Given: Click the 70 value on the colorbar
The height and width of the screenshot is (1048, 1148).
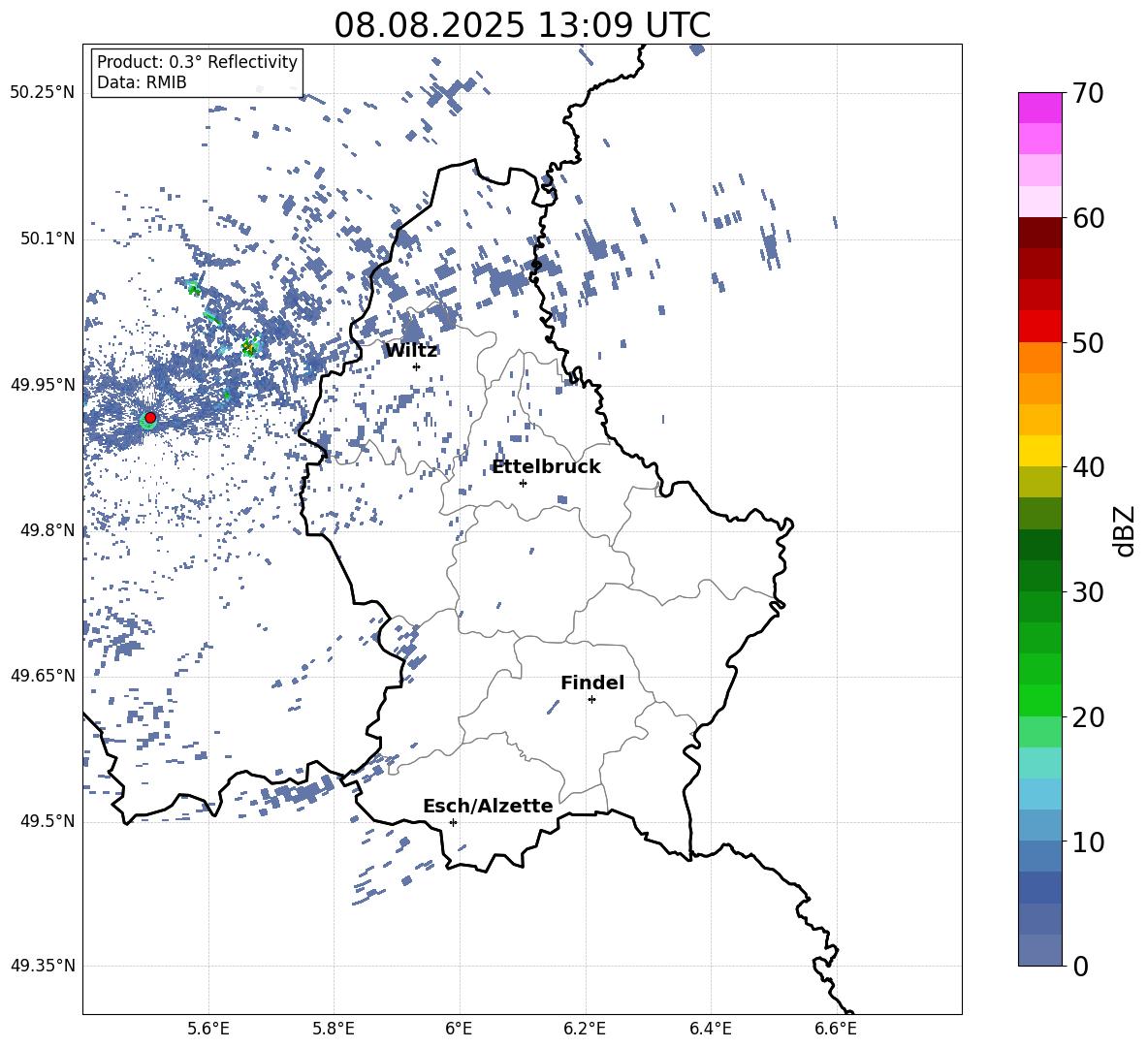Looking at the screenshot, I should 1089,93.
